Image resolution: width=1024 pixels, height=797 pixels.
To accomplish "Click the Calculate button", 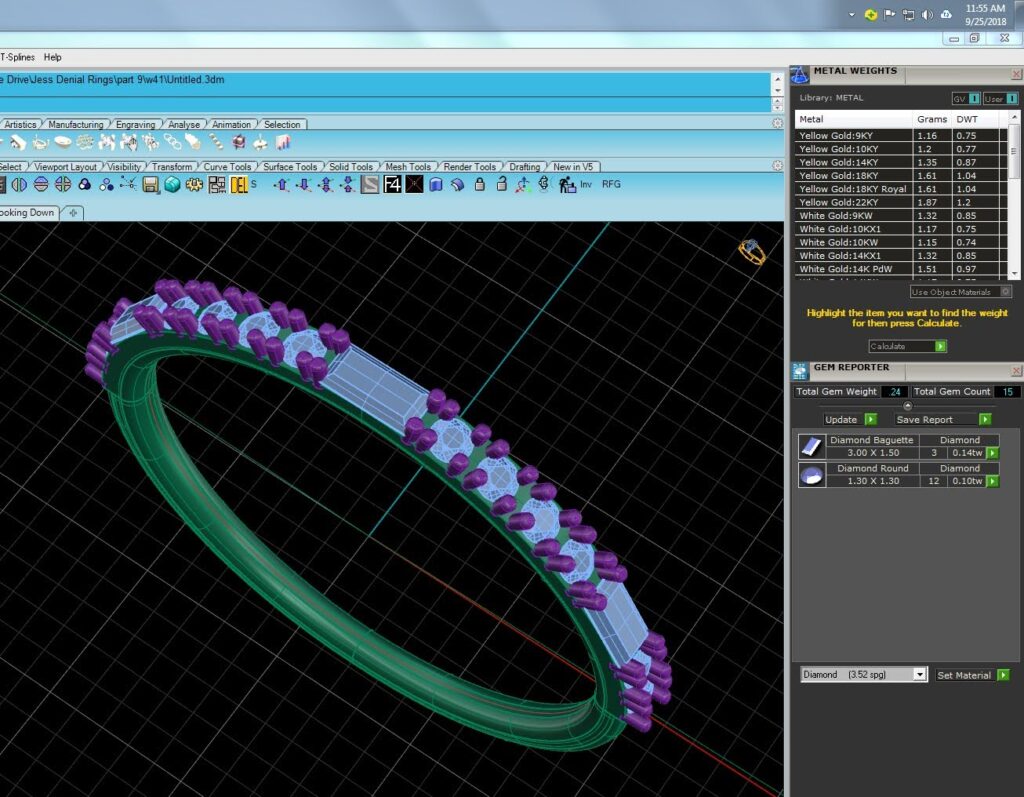I will click(x=907, y=346).
